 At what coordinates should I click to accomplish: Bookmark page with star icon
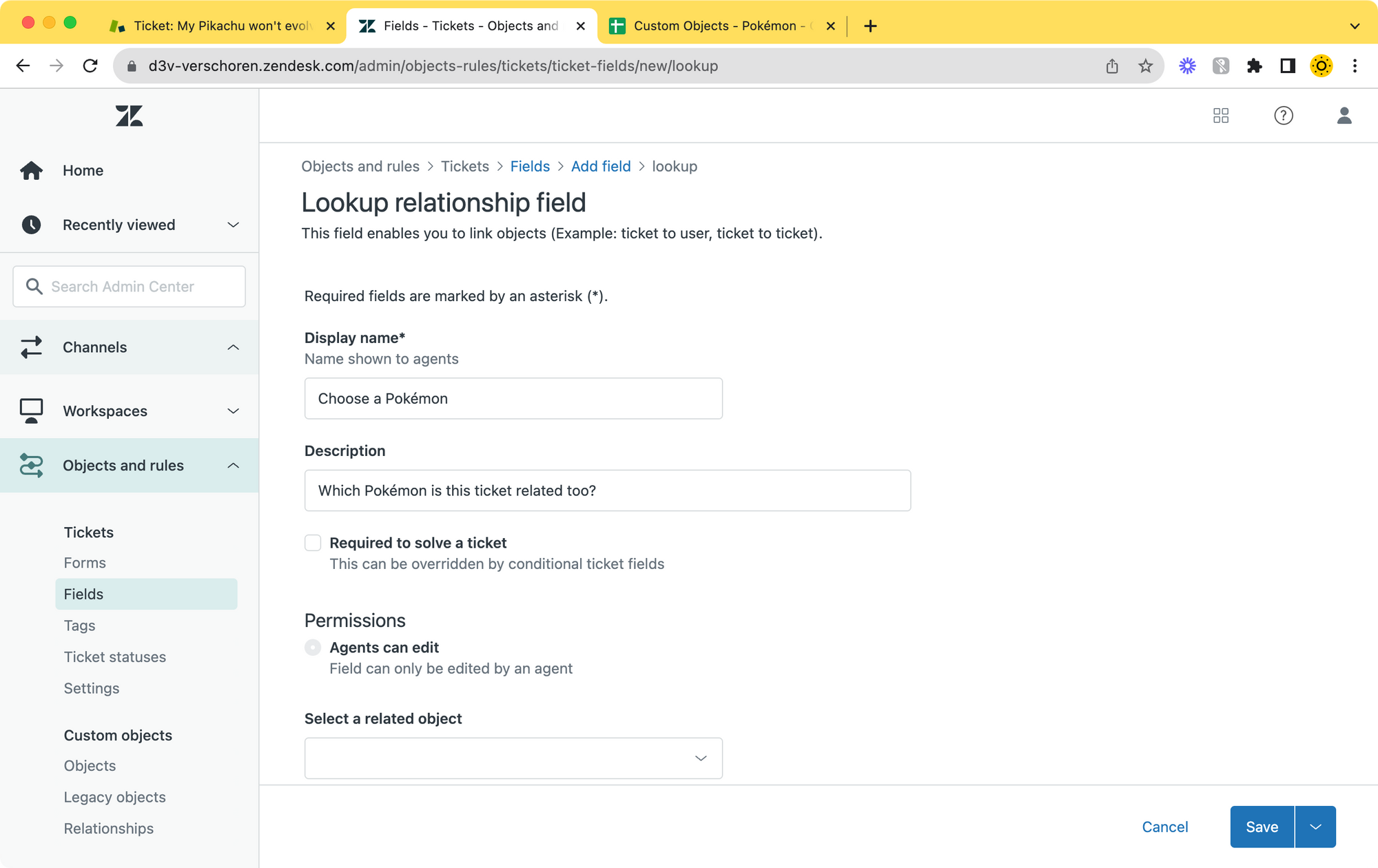[1145, 66]
